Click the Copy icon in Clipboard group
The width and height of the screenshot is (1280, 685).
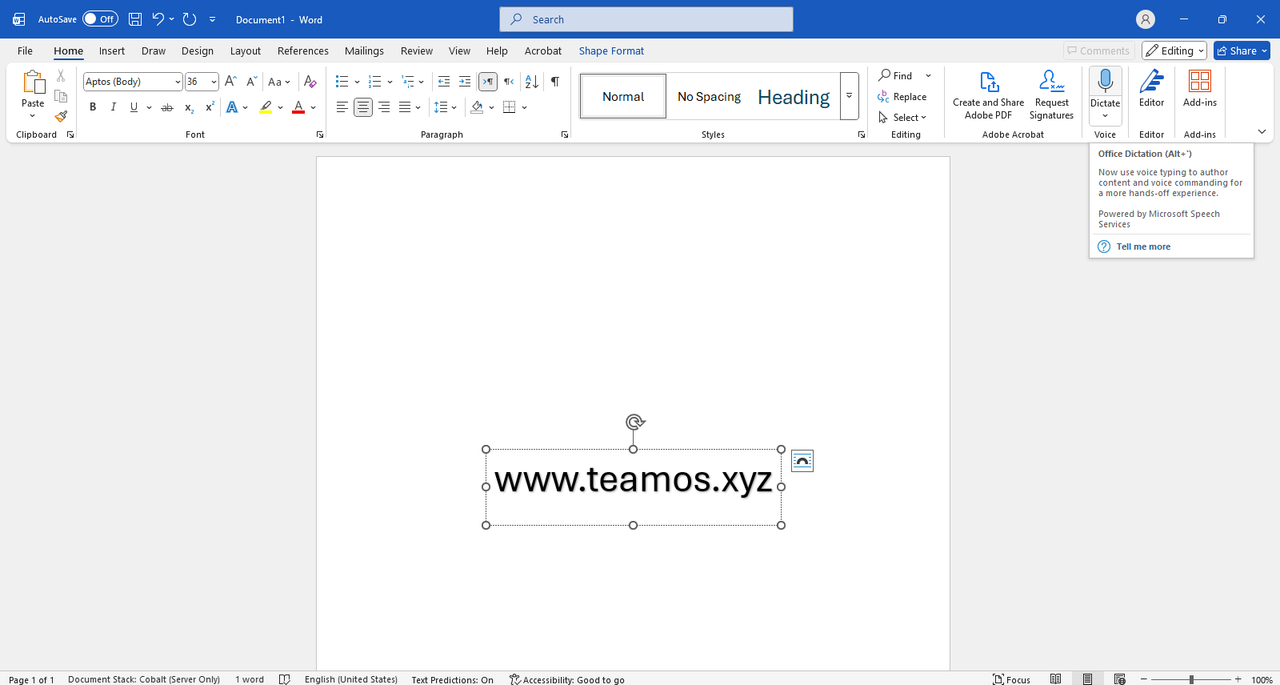[x=61, y=96]
